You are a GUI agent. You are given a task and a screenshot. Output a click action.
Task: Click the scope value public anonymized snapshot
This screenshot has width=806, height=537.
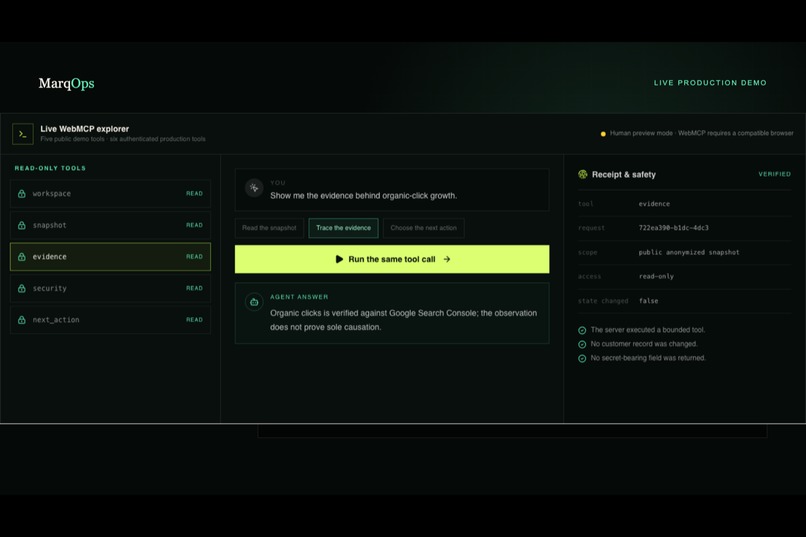pyautogui.click(x=689, y=252)
